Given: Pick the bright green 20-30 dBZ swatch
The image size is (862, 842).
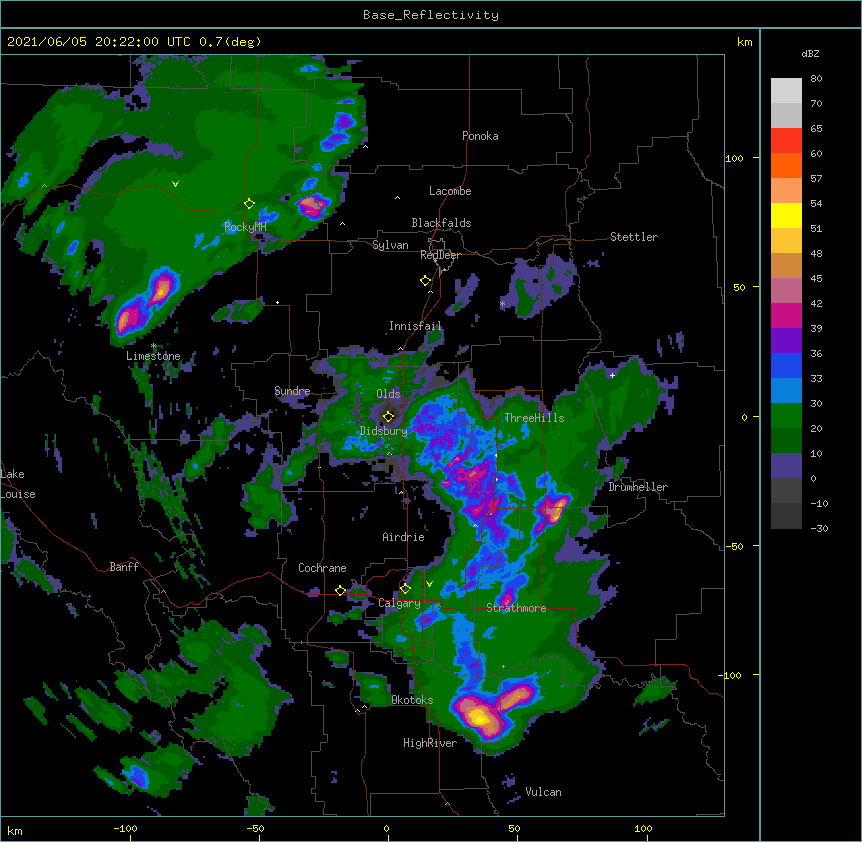Looking at the screenshot, I should [x=786, y=416].
